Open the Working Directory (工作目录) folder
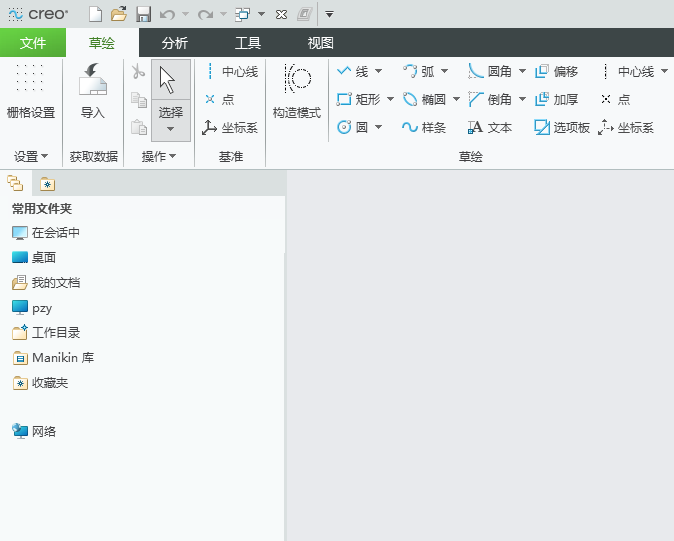Viewport: 674px width, 541px height. point(46,333)
